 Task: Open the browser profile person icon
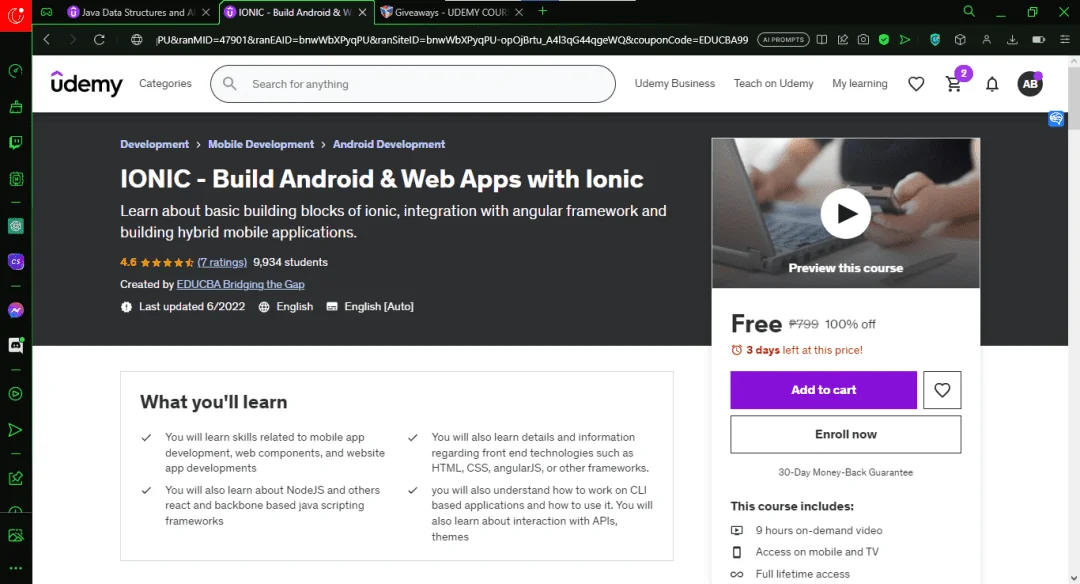pos(986,40)
